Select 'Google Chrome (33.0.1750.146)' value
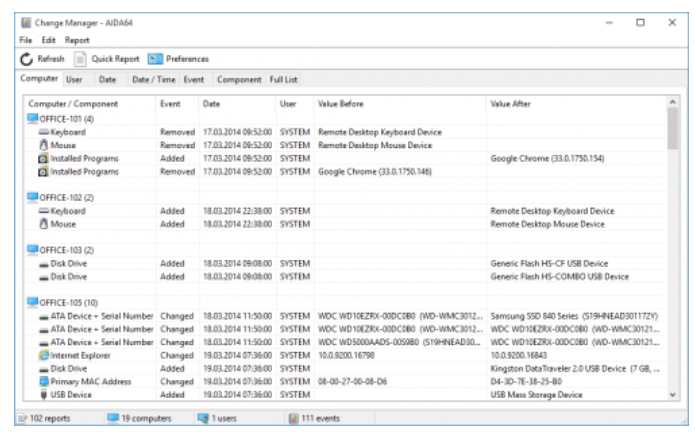 pos(375,171)
